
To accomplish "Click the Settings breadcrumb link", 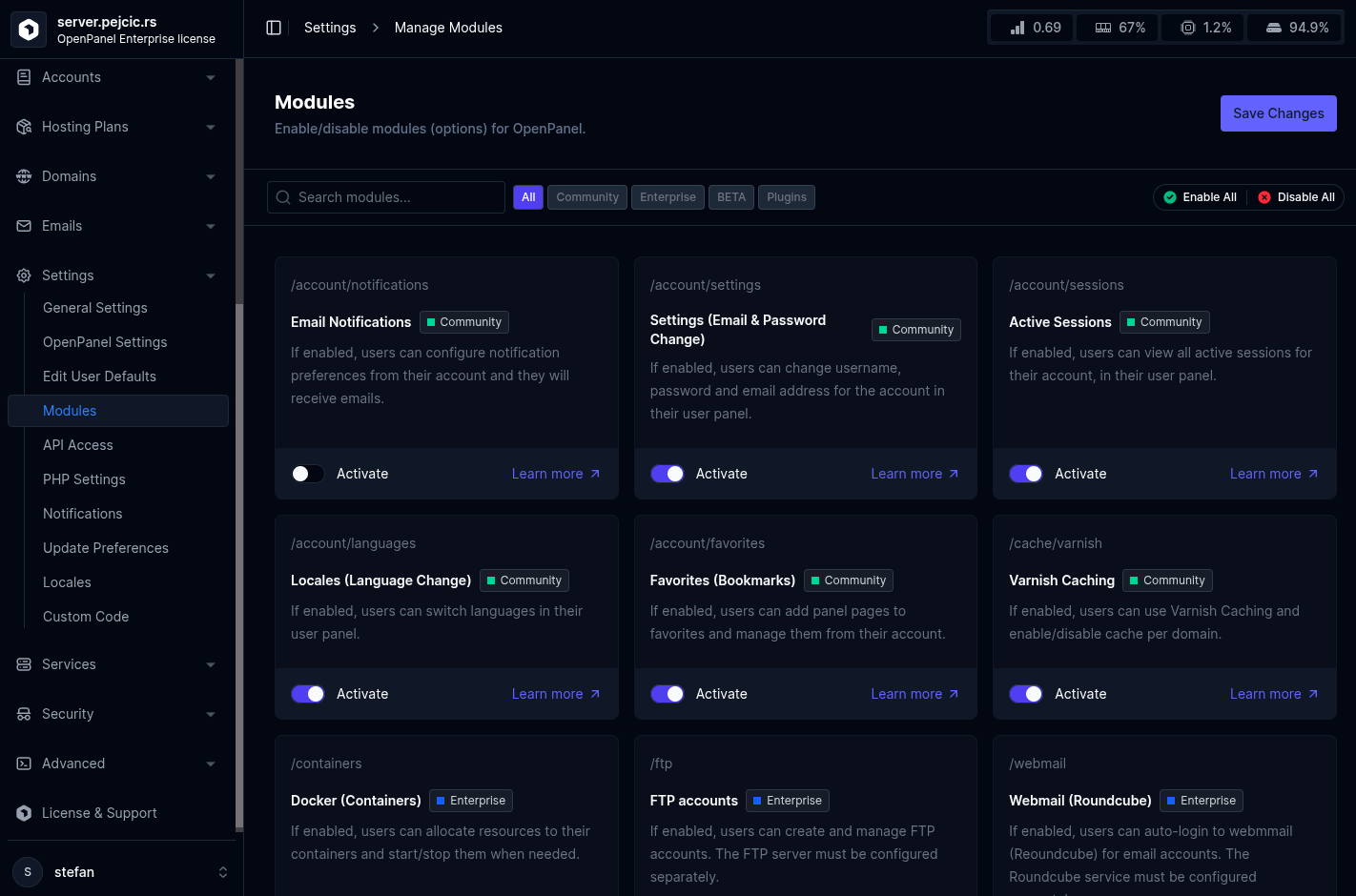I will tap(330, 28).
